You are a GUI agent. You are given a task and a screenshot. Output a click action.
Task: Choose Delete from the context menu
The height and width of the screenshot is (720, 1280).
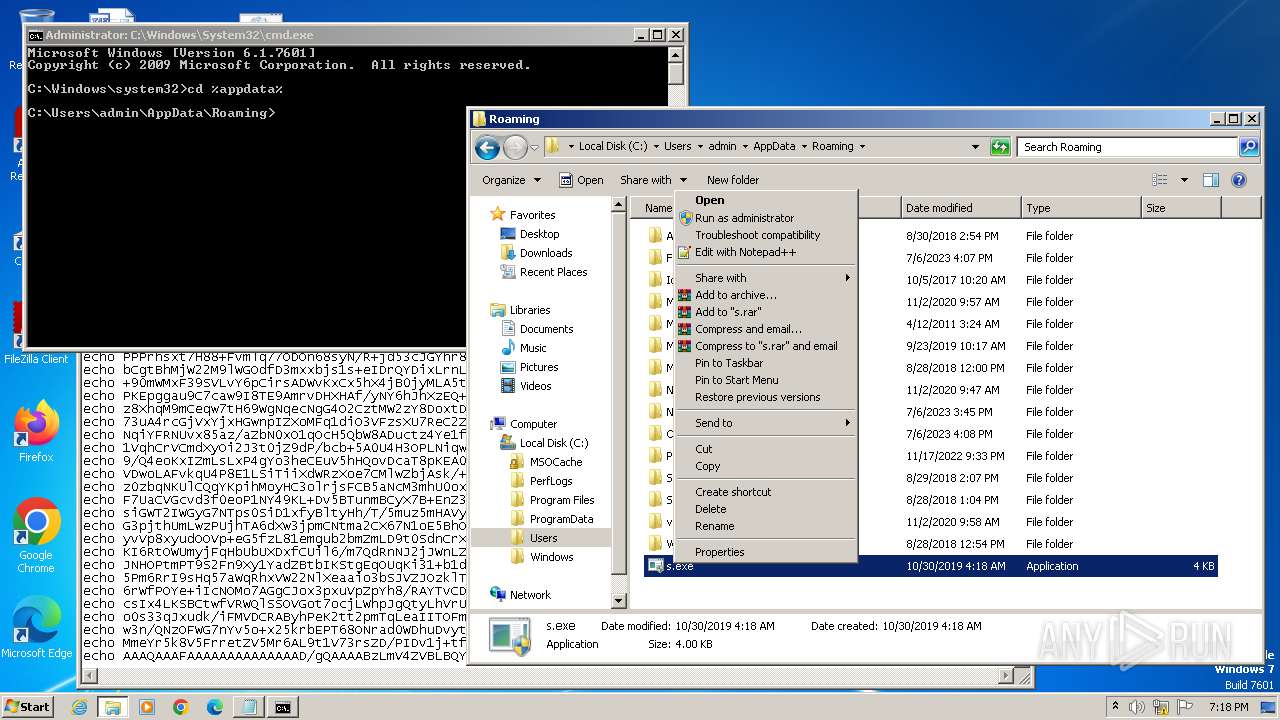click(x=766, y=509)
